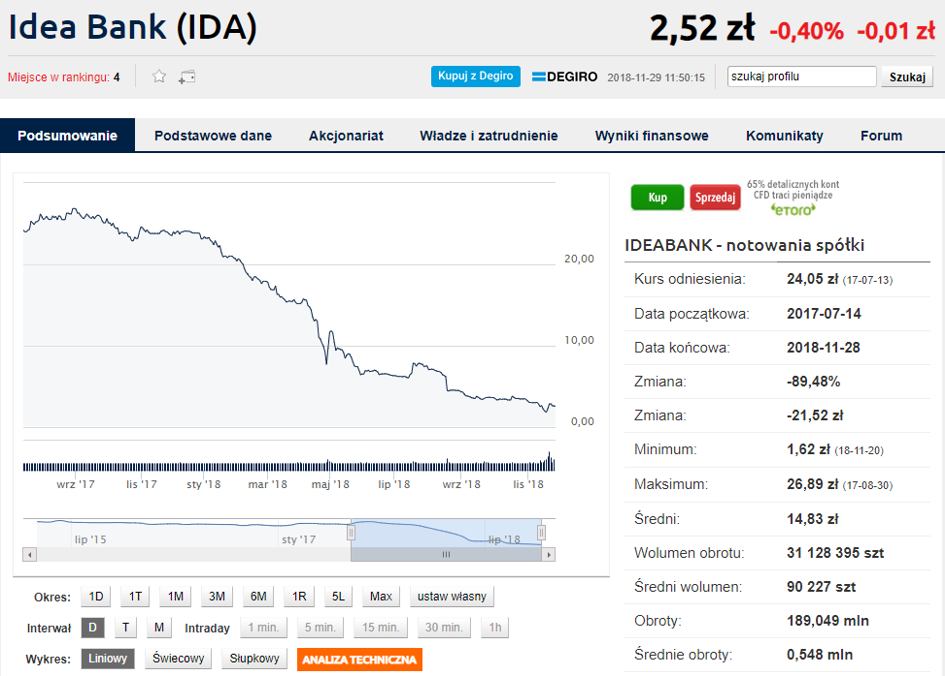The image size is (945, 676).
Task: Select 15 min. intraday interval
Action: coord(380,628)
